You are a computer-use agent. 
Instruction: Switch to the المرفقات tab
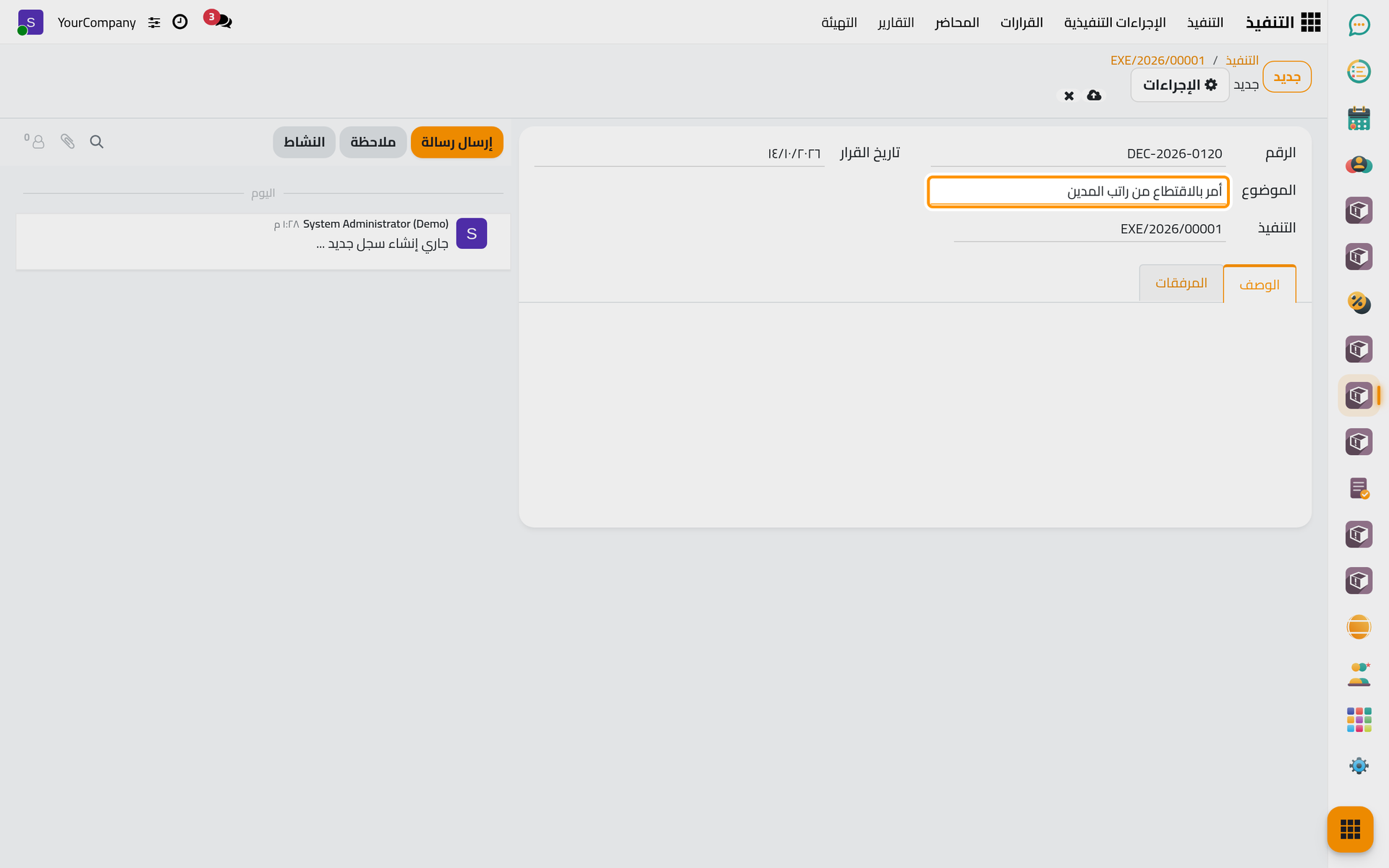click(x=1181, y=283)
